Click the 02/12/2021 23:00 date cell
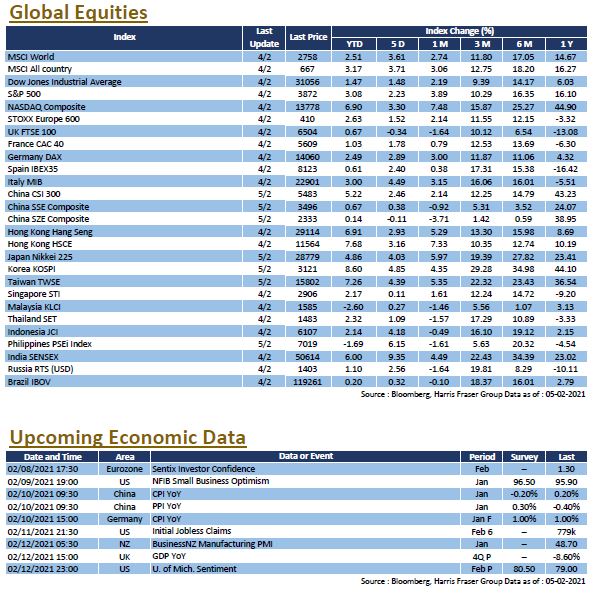Viewport: 593px width, 593px height. (43, 569)
